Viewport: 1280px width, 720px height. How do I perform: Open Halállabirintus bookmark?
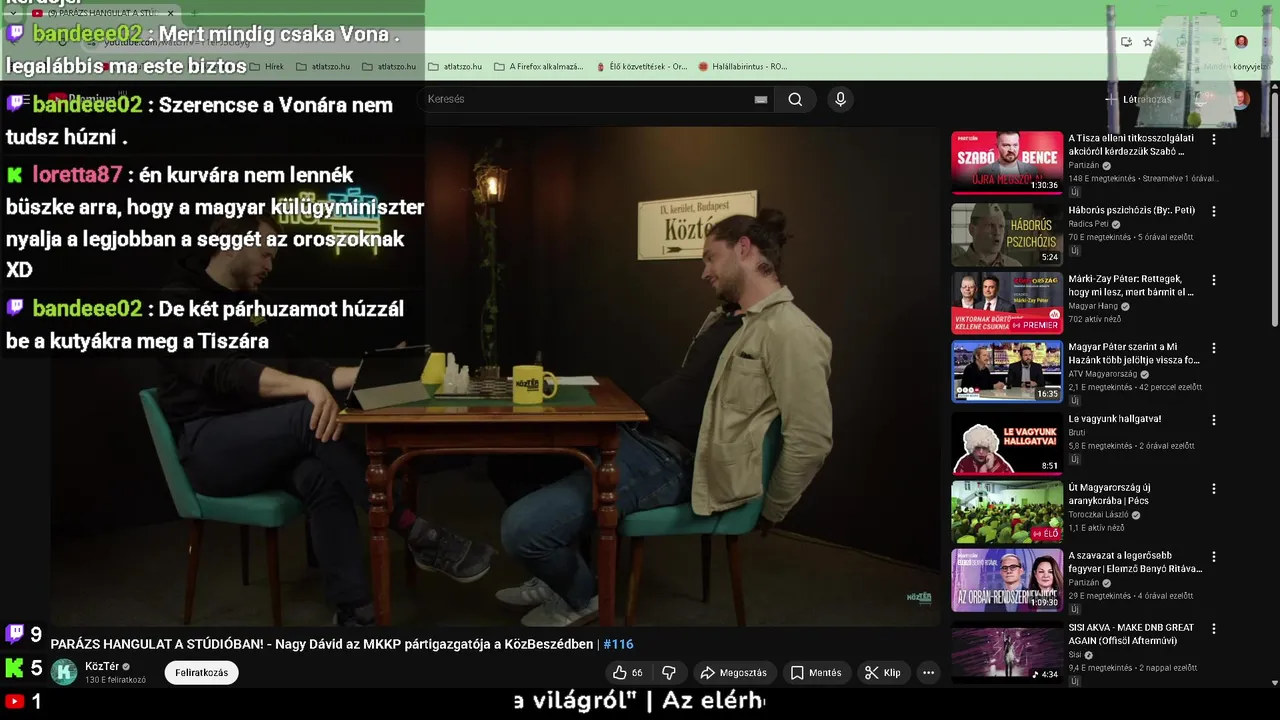click(x=743, y=67)
